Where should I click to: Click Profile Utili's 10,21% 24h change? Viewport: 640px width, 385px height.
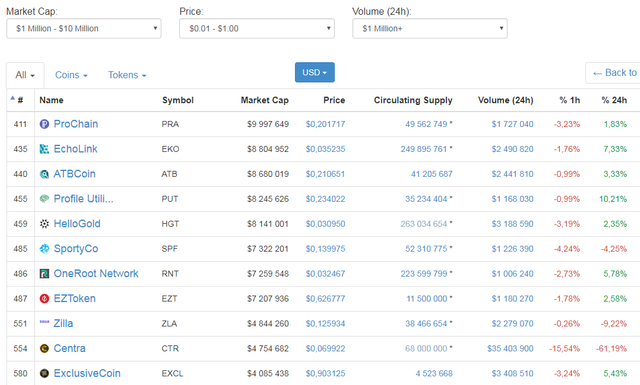pyautogui.click(x=613, y=199)
